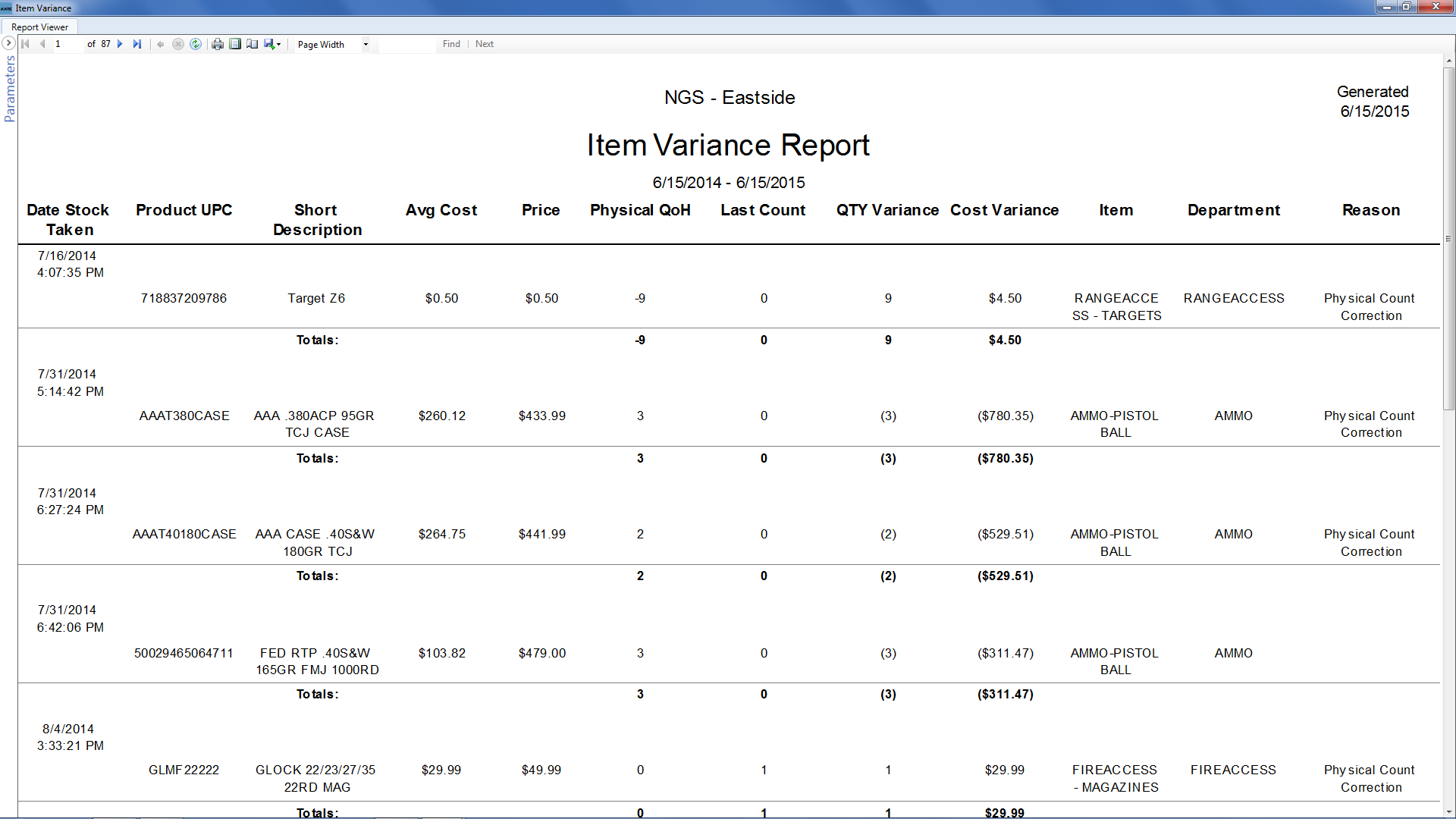The image size is (1456, 819).
Task: Jump to the last report page
Action: (137, 44)
